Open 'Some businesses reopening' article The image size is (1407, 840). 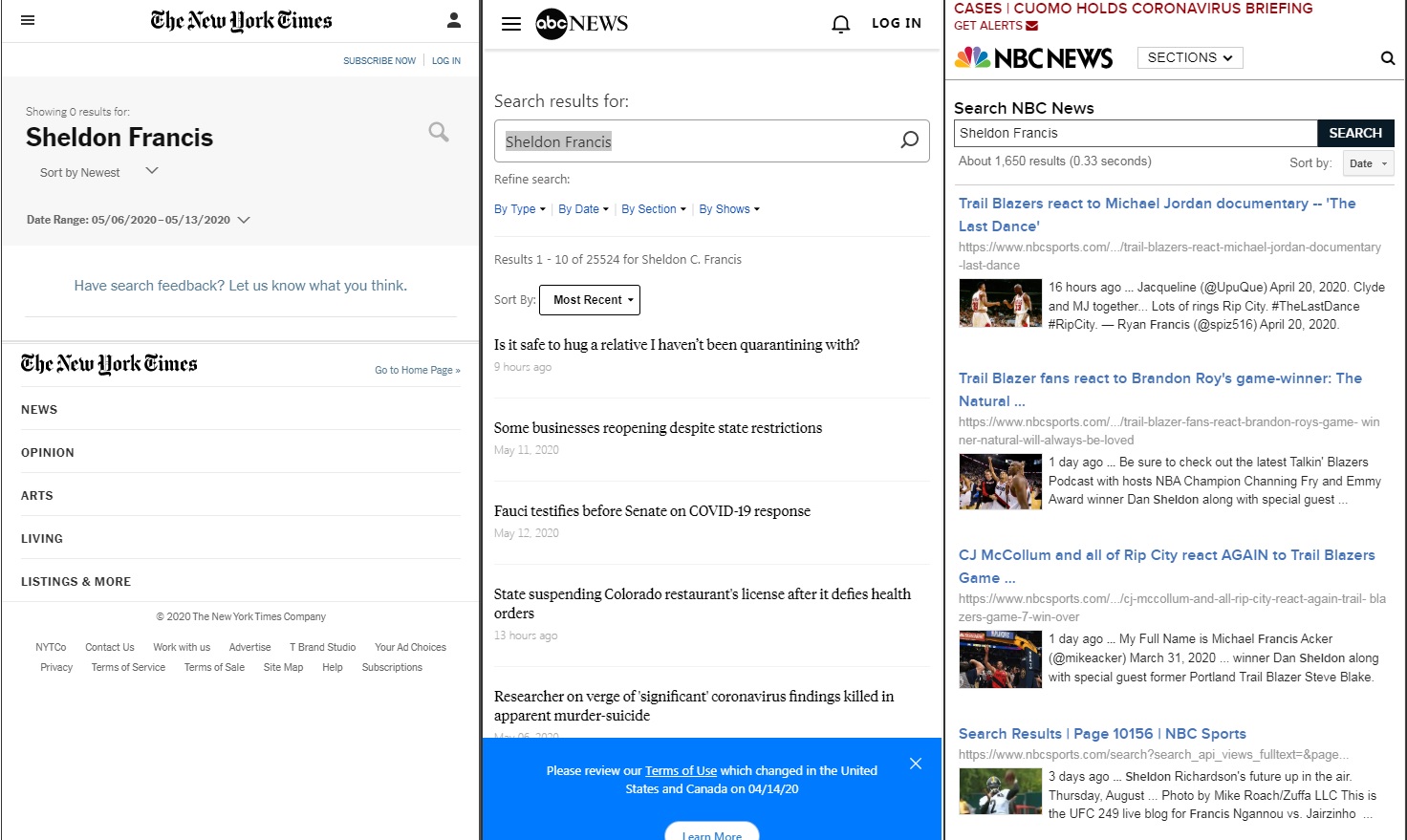point(658,427)
